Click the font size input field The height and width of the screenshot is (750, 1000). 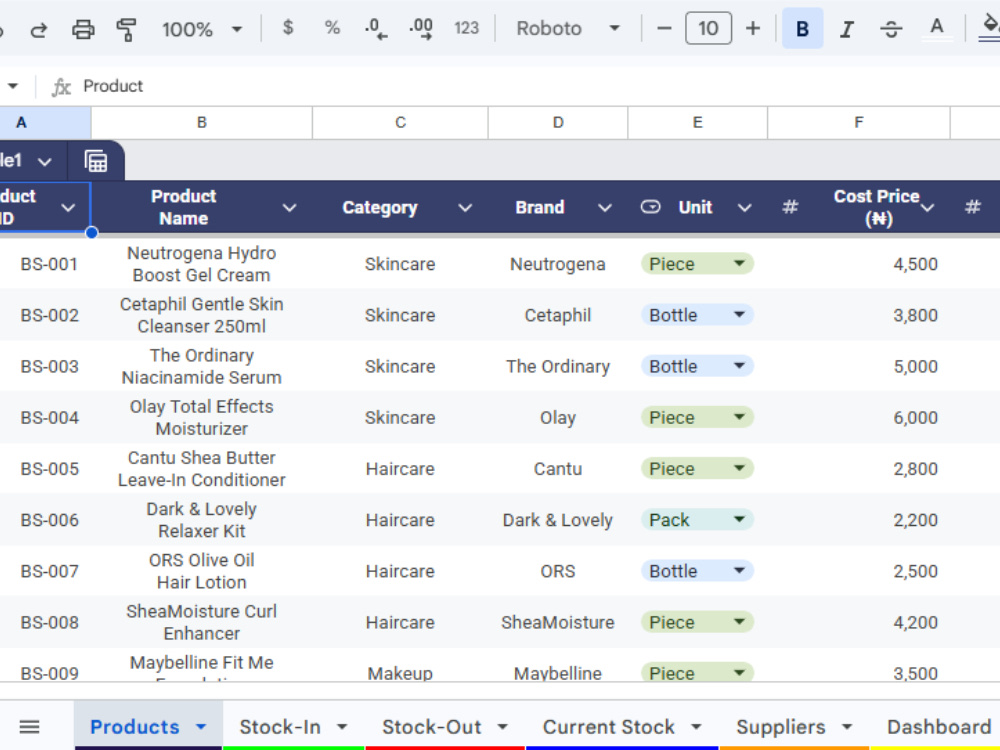click(708, 29)
